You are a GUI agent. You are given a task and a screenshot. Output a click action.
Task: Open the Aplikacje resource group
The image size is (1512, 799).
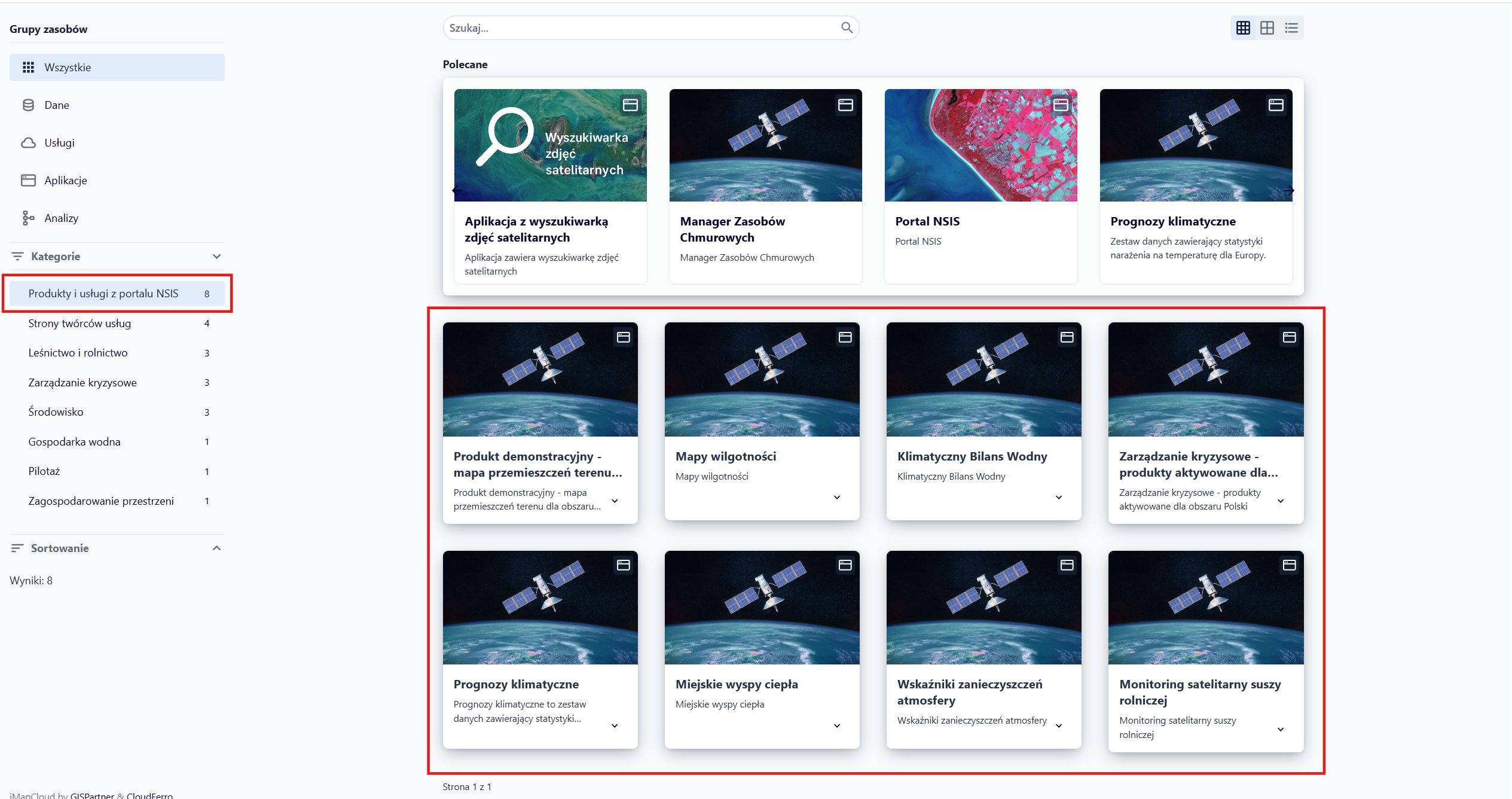click(66, 181)
